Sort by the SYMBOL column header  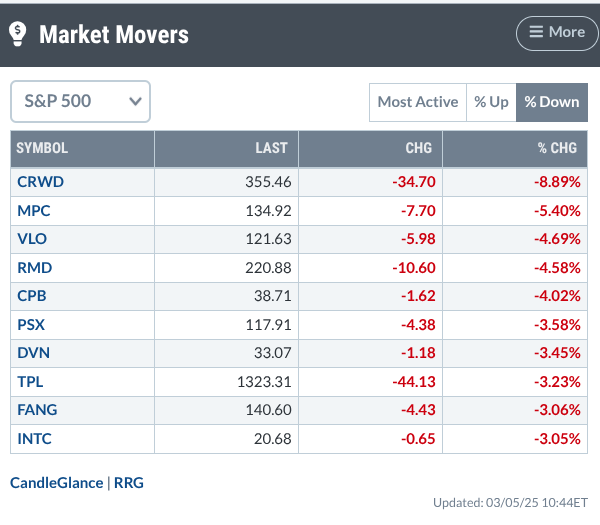point(82,148)
